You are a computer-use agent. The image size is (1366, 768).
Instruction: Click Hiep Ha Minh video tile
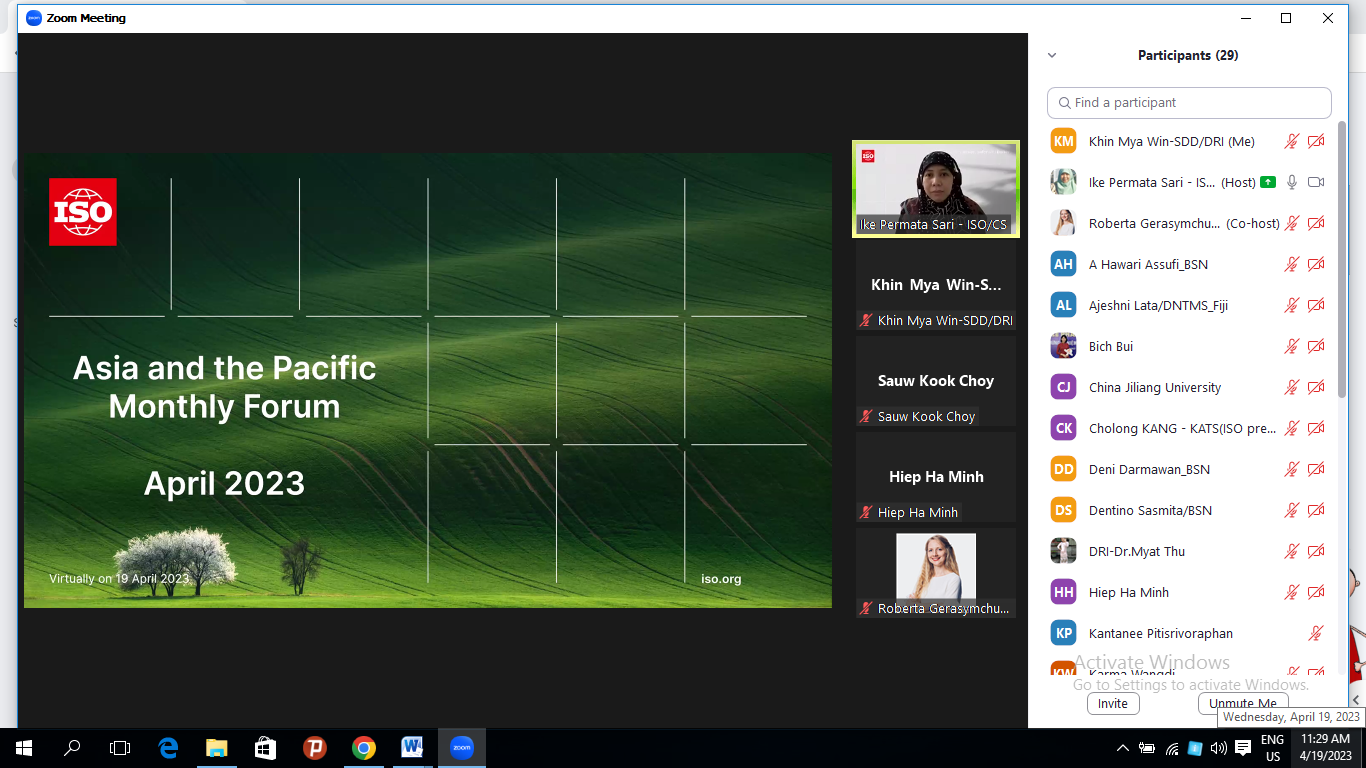coord(936,477)
